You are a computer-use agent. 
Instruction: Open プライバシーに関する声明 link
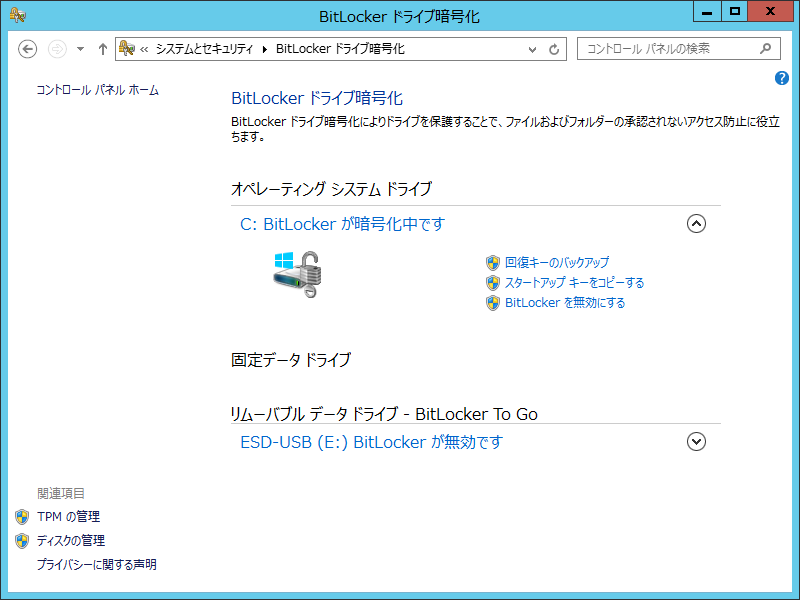(96, 565)
